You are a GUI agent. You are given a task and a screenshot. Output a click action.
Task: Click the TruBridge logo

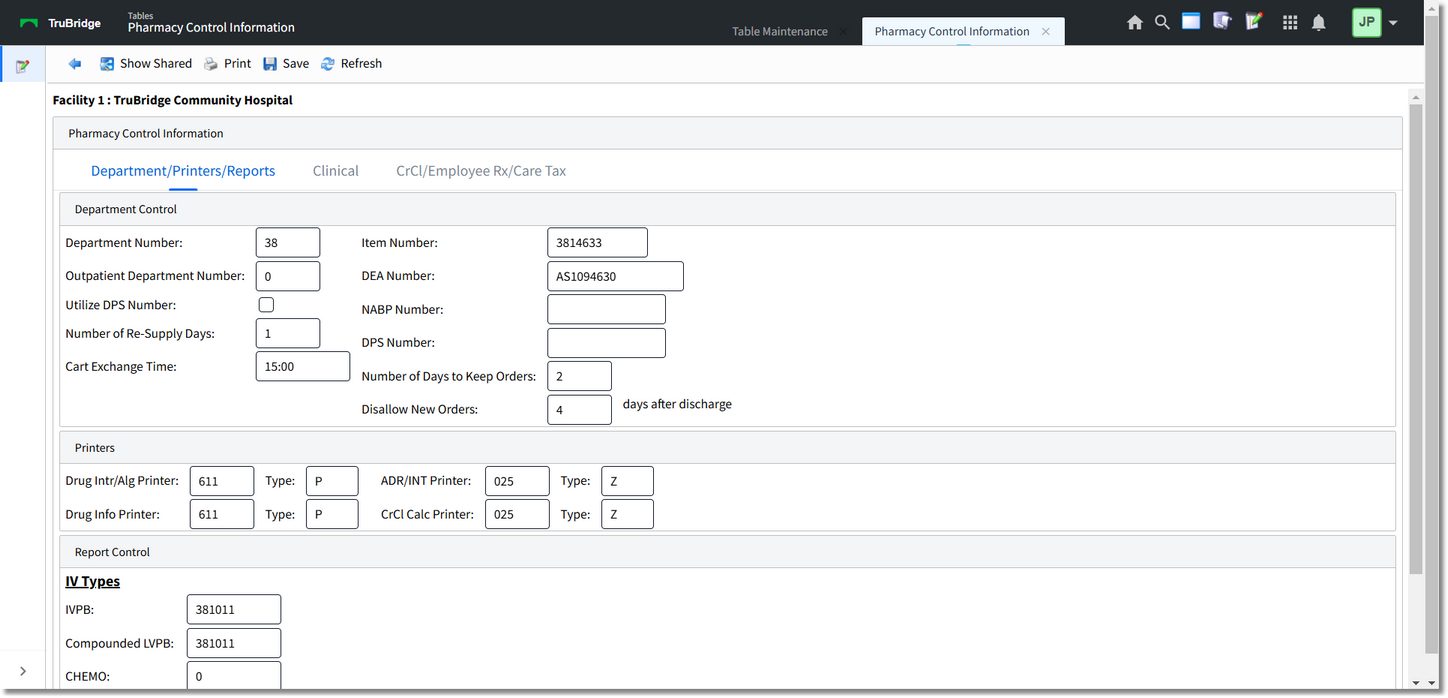(x=60, y=23)
